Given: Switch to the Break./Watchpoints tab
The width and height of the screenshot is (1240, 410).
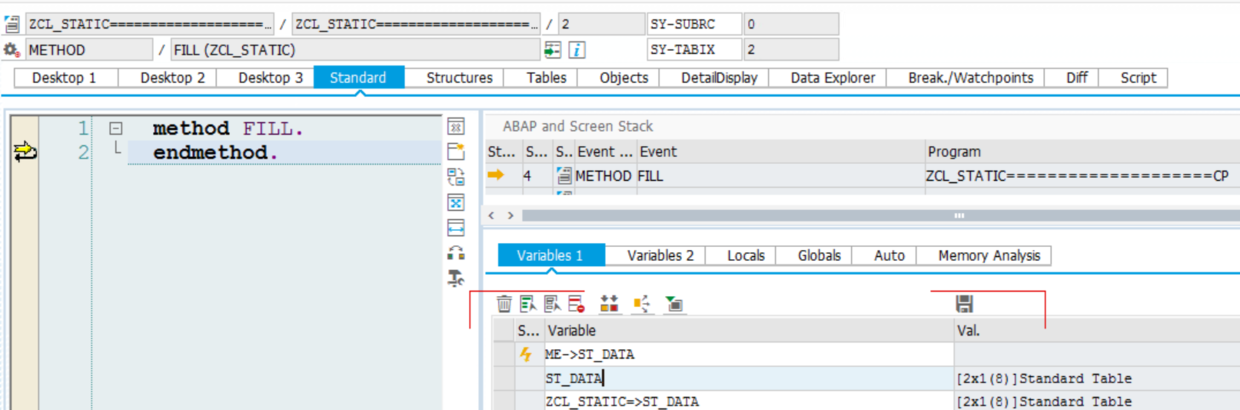Looking at the screenshot, I should coord(970,78).
